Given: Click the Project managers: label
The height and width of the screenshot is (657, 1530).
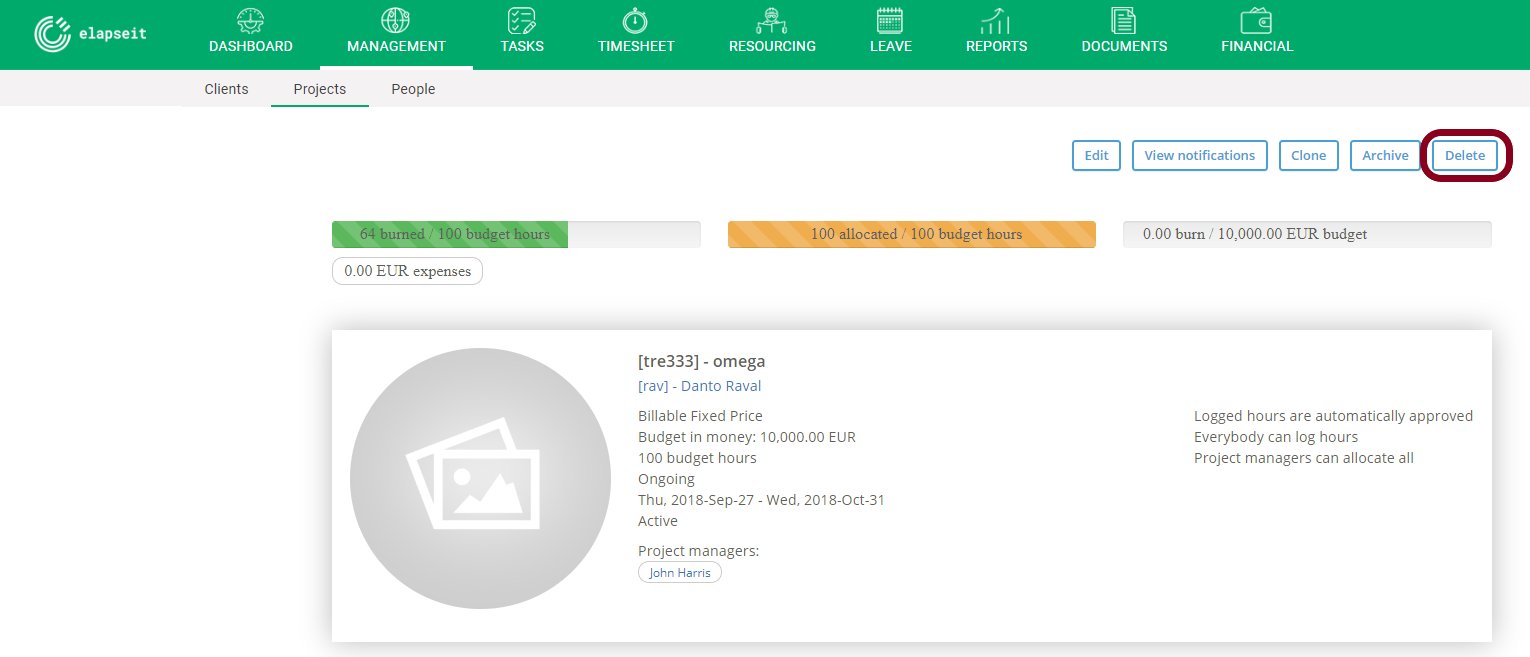Looking at the screenshot, I should (699, 551).
